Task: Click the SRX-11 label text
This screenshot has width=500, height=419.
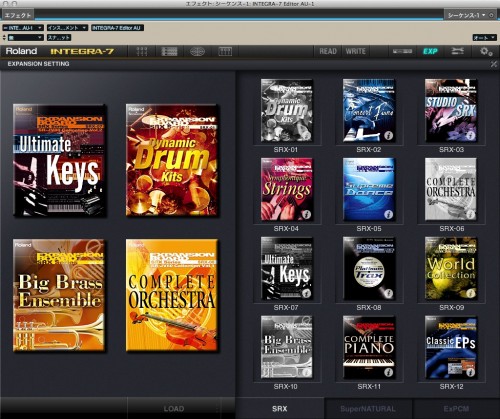Action: tap(369, 387)
